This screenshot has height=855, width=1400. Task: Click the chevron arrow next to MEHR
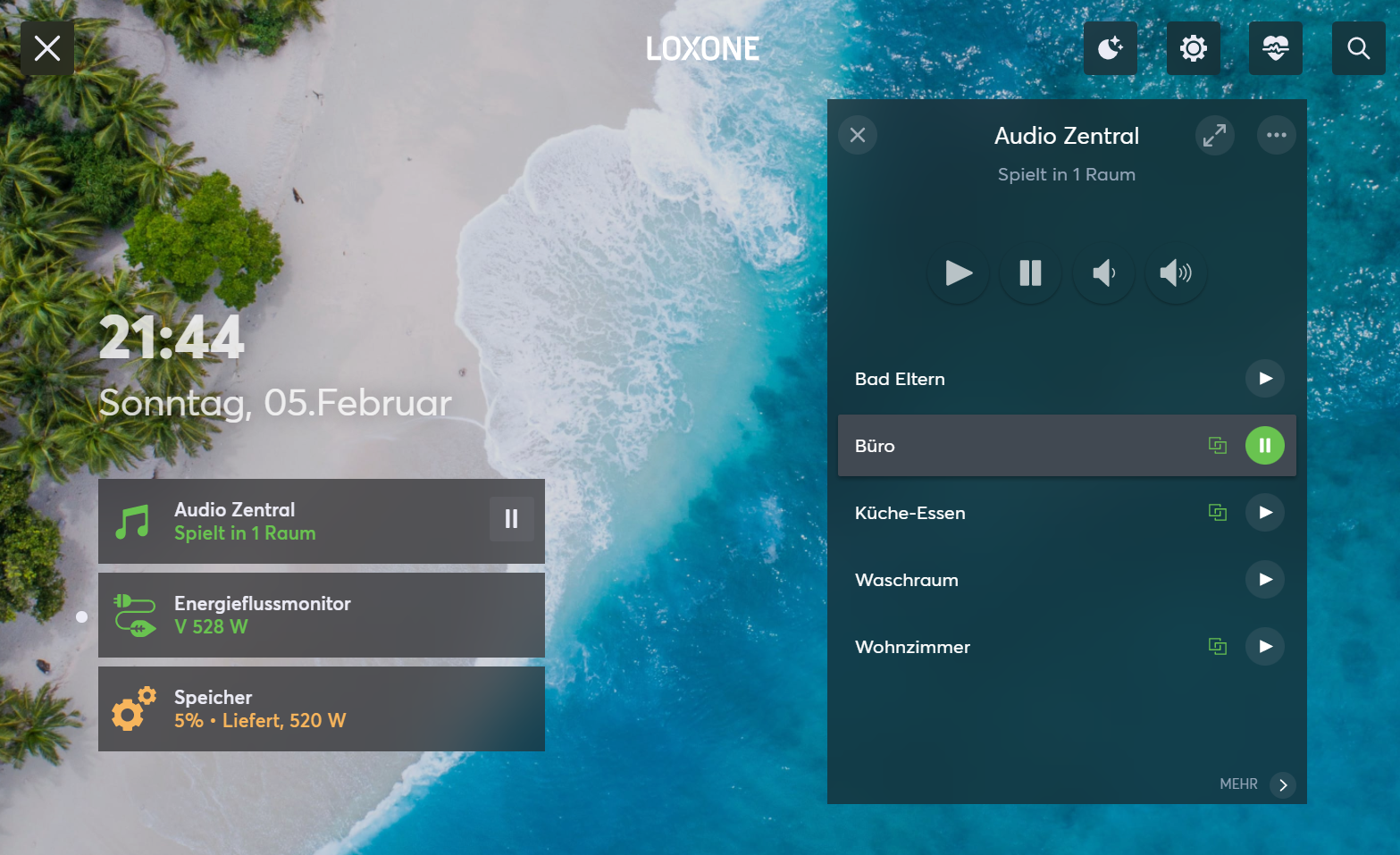pyautogui.click(x=1283, y=784)
